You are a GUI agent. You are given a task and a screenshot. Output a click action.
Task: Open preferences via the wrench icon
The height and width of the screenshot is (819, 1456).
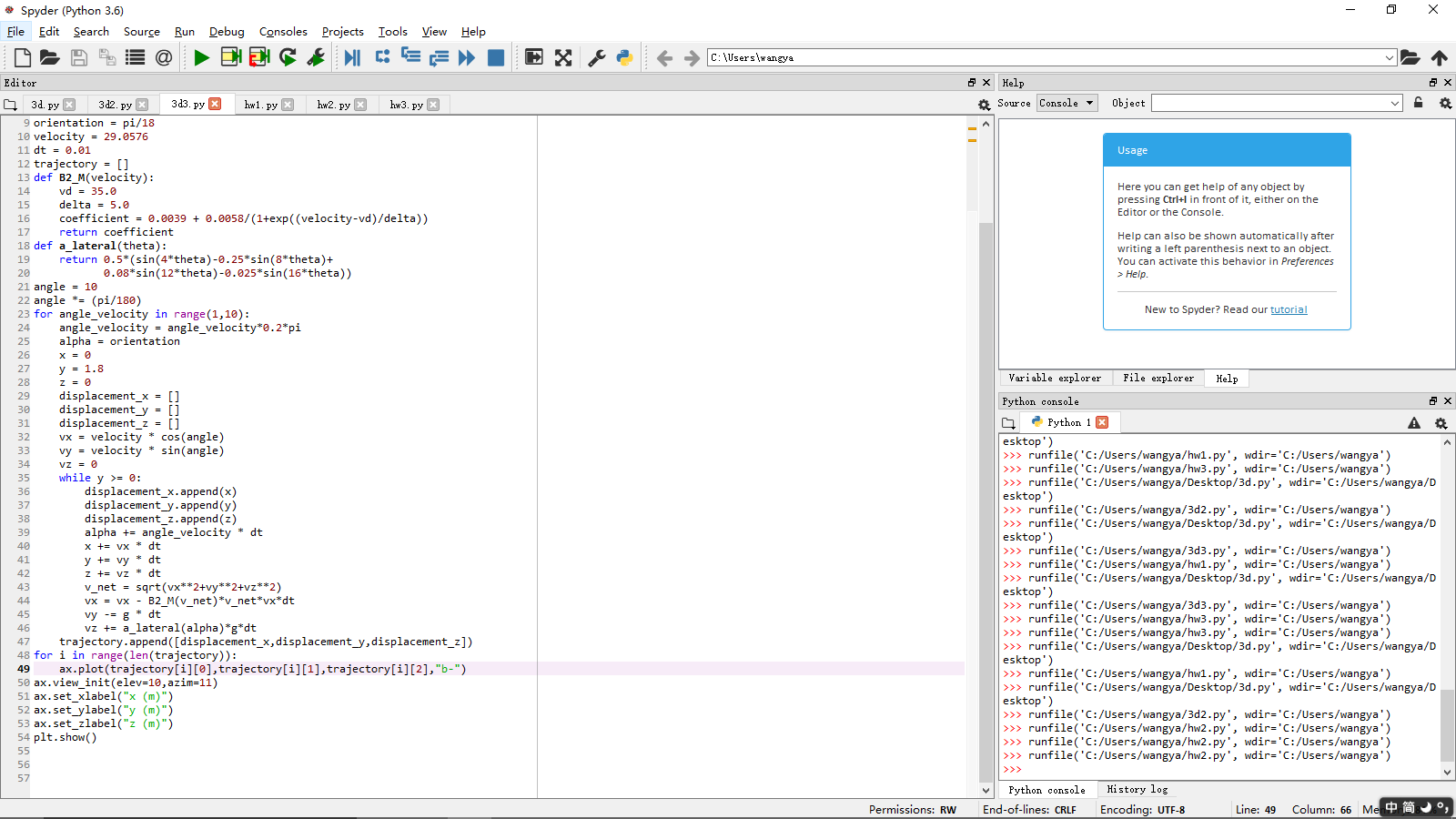(597, 58)
